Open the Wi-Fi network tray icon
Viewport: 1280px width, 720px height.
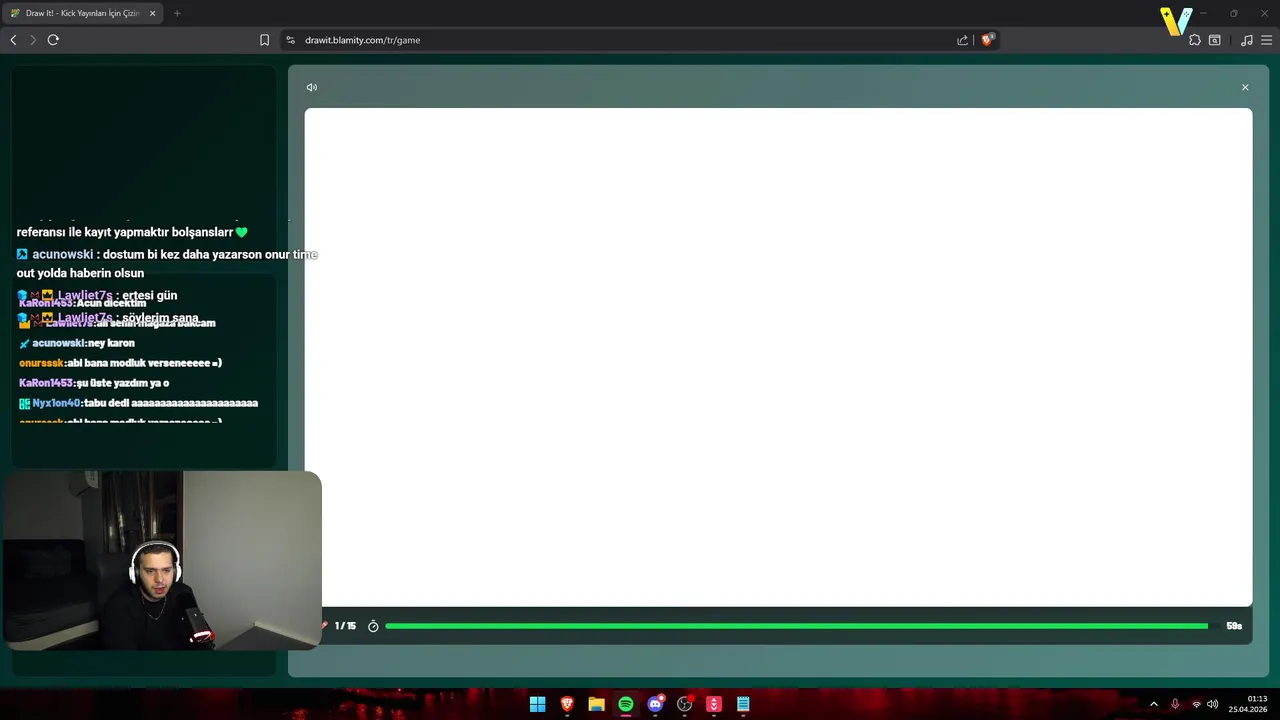tap(1196, 704)
